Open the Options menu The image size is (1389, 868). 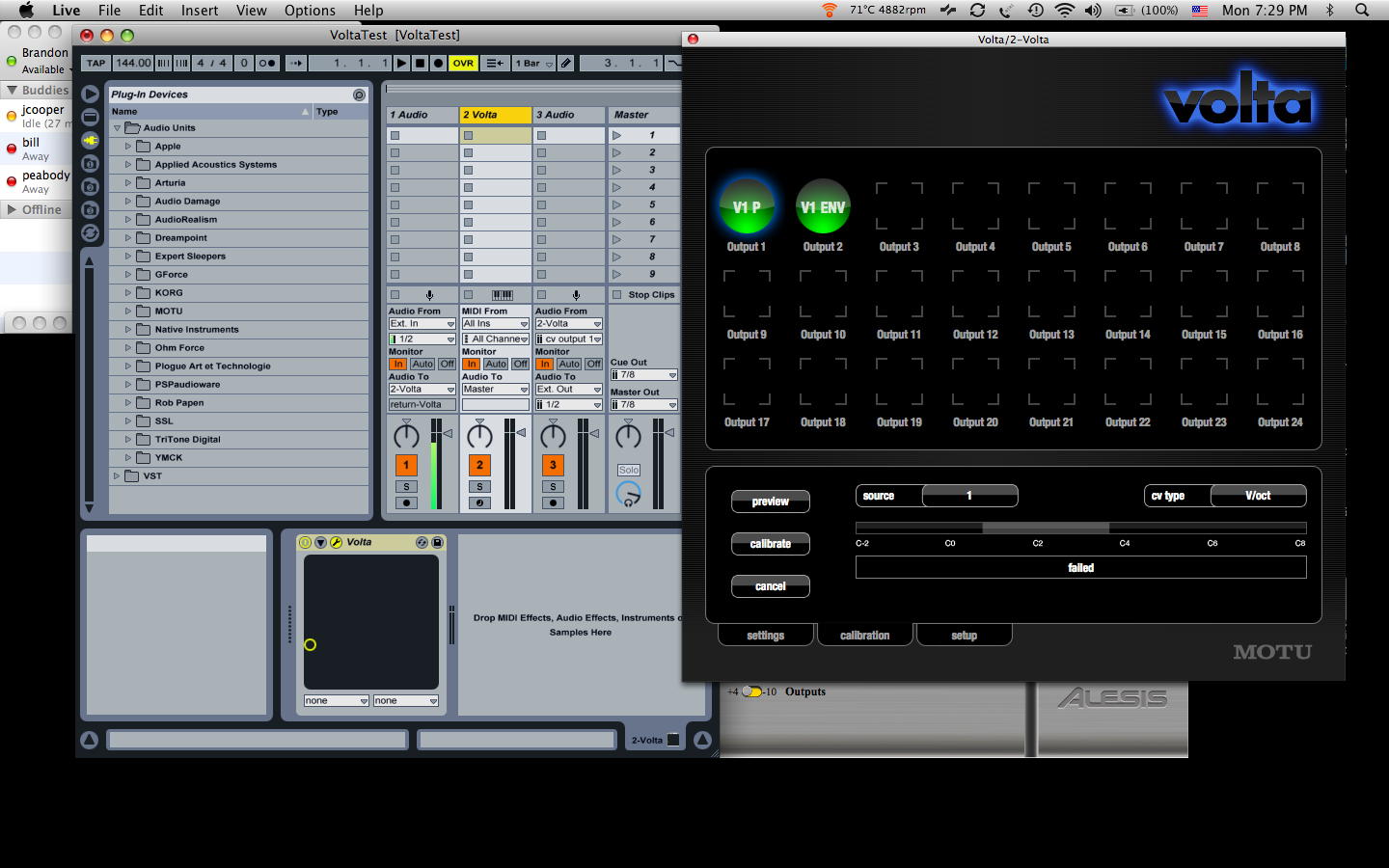coord(310,11)
